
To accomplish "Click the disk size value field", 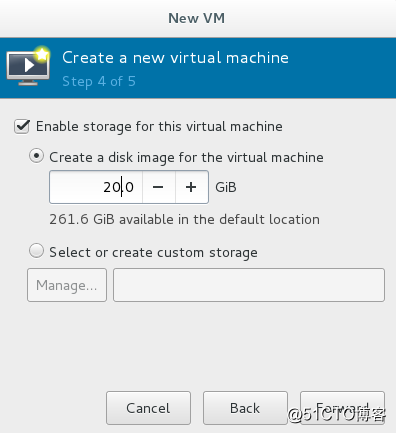I will [96, 187].
